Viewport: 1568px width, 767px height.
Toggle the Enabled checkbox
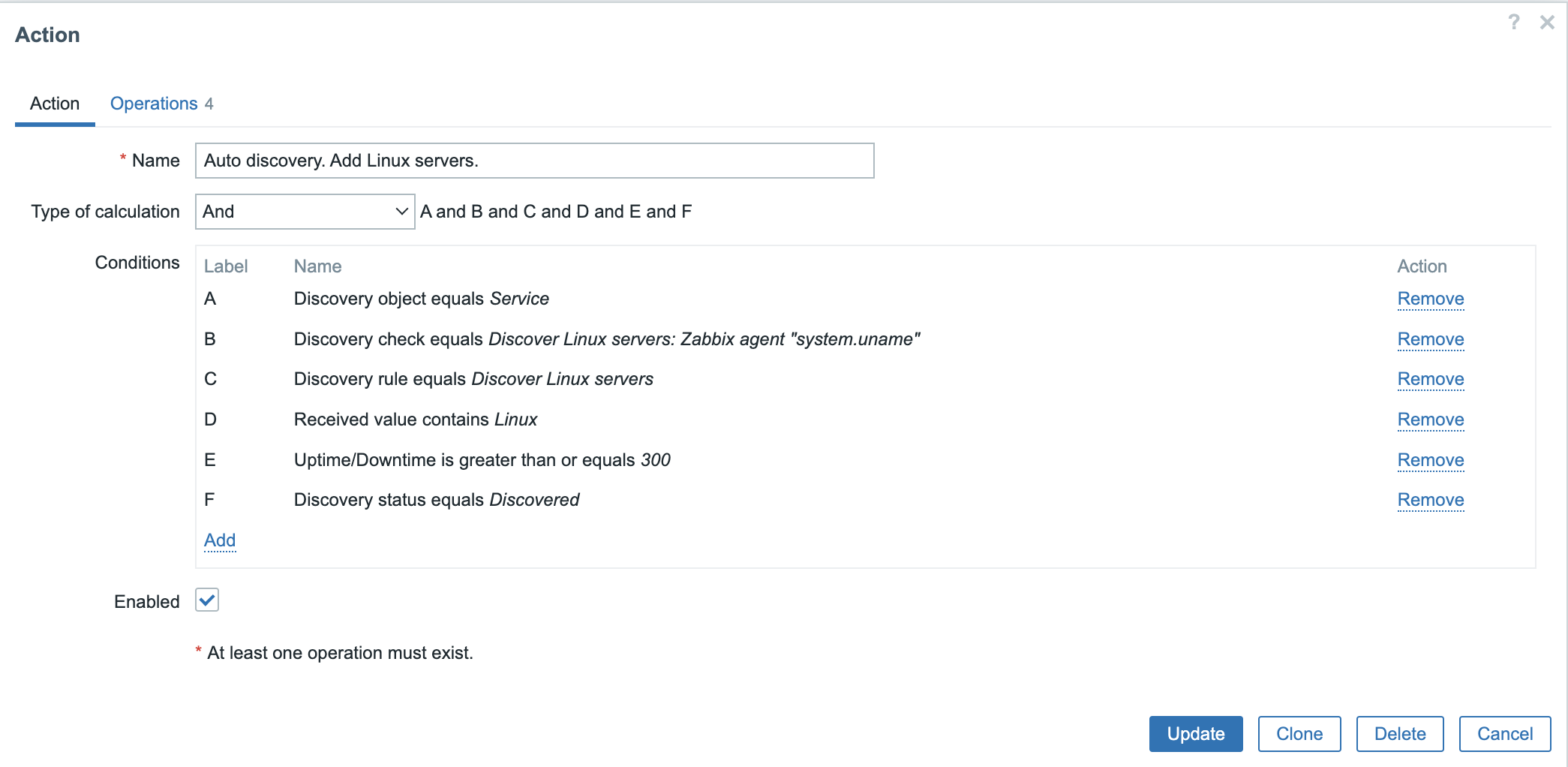[x=207, y=600]
